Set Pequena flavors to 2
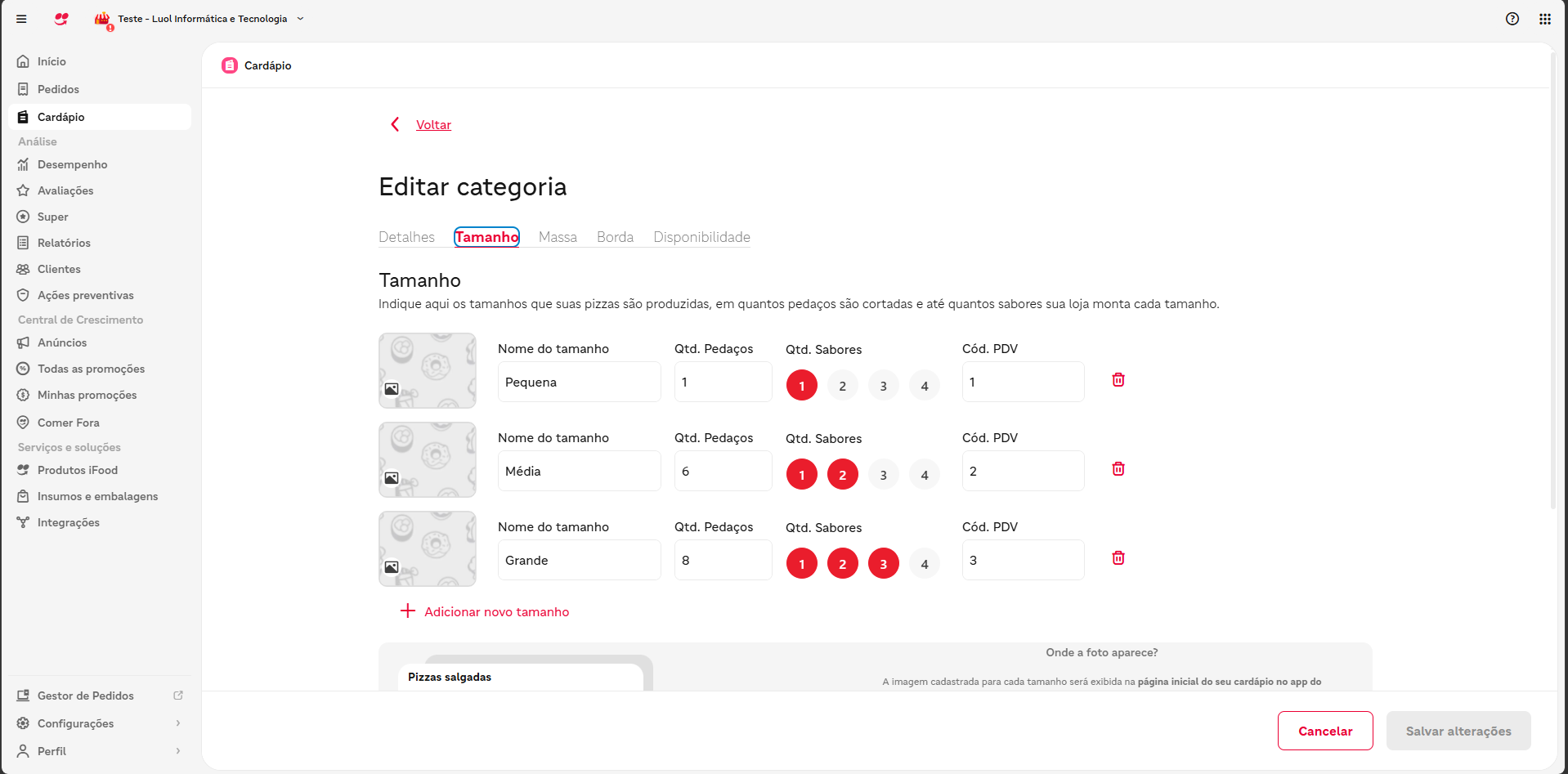 843,386
